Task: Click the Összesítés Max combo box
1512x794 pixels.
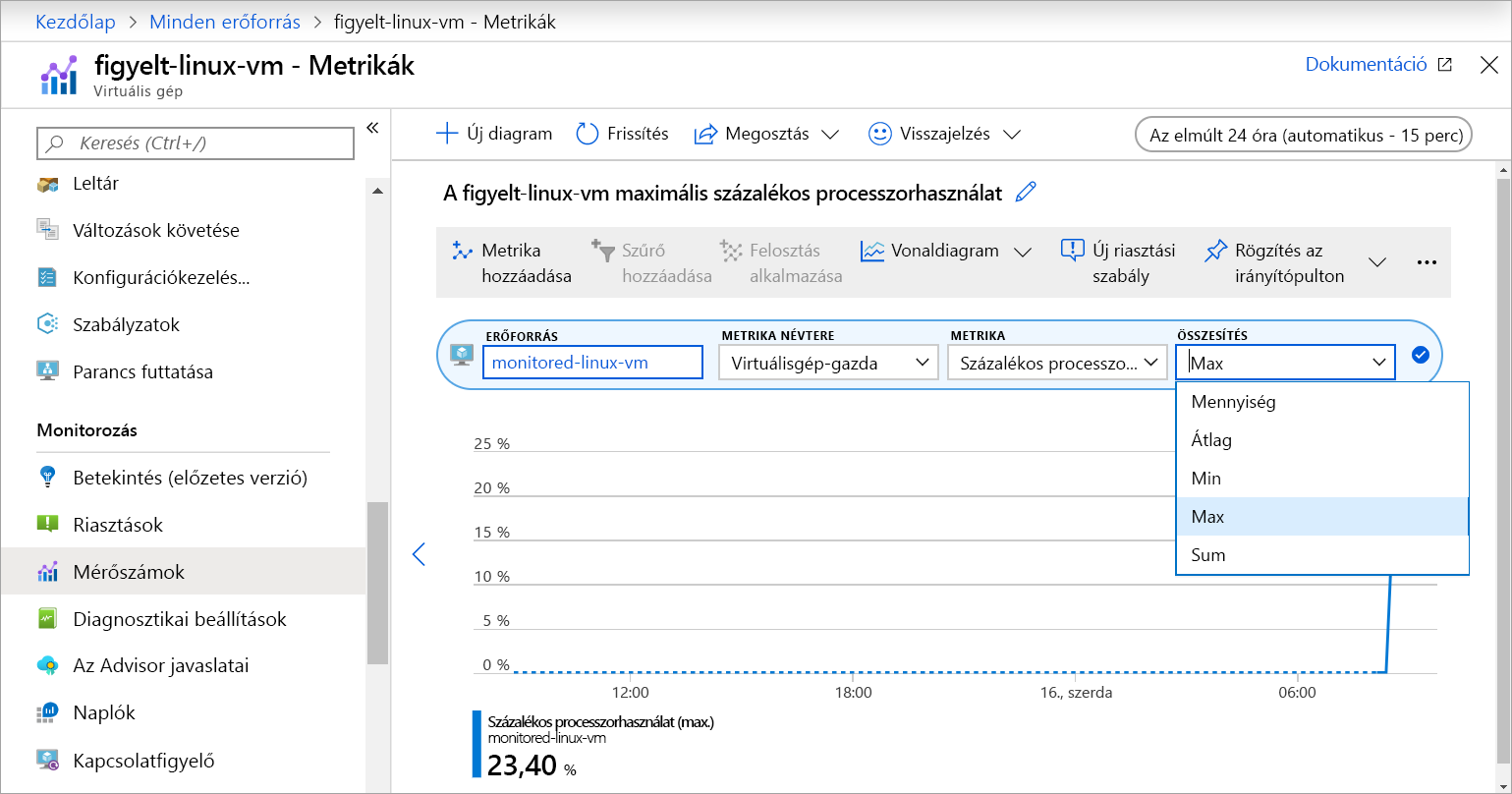Action: (1285, 363)
